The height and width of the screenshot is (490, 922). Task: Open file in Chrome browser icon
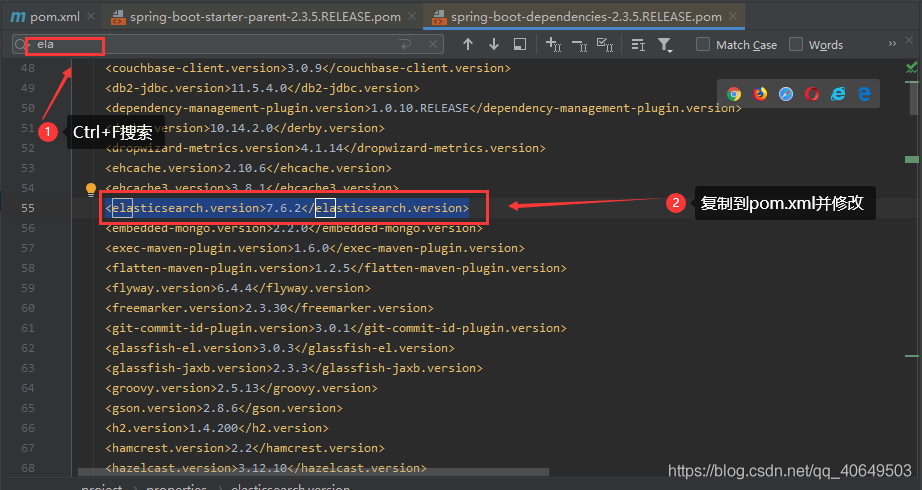pyautogui.click(x=734, y=94)
